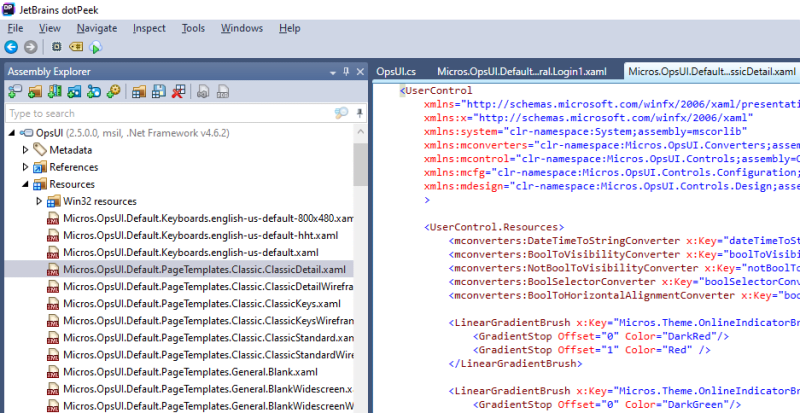
Task: Click Open assembly icon in Assembly Explorer
Action: [15, 92]
